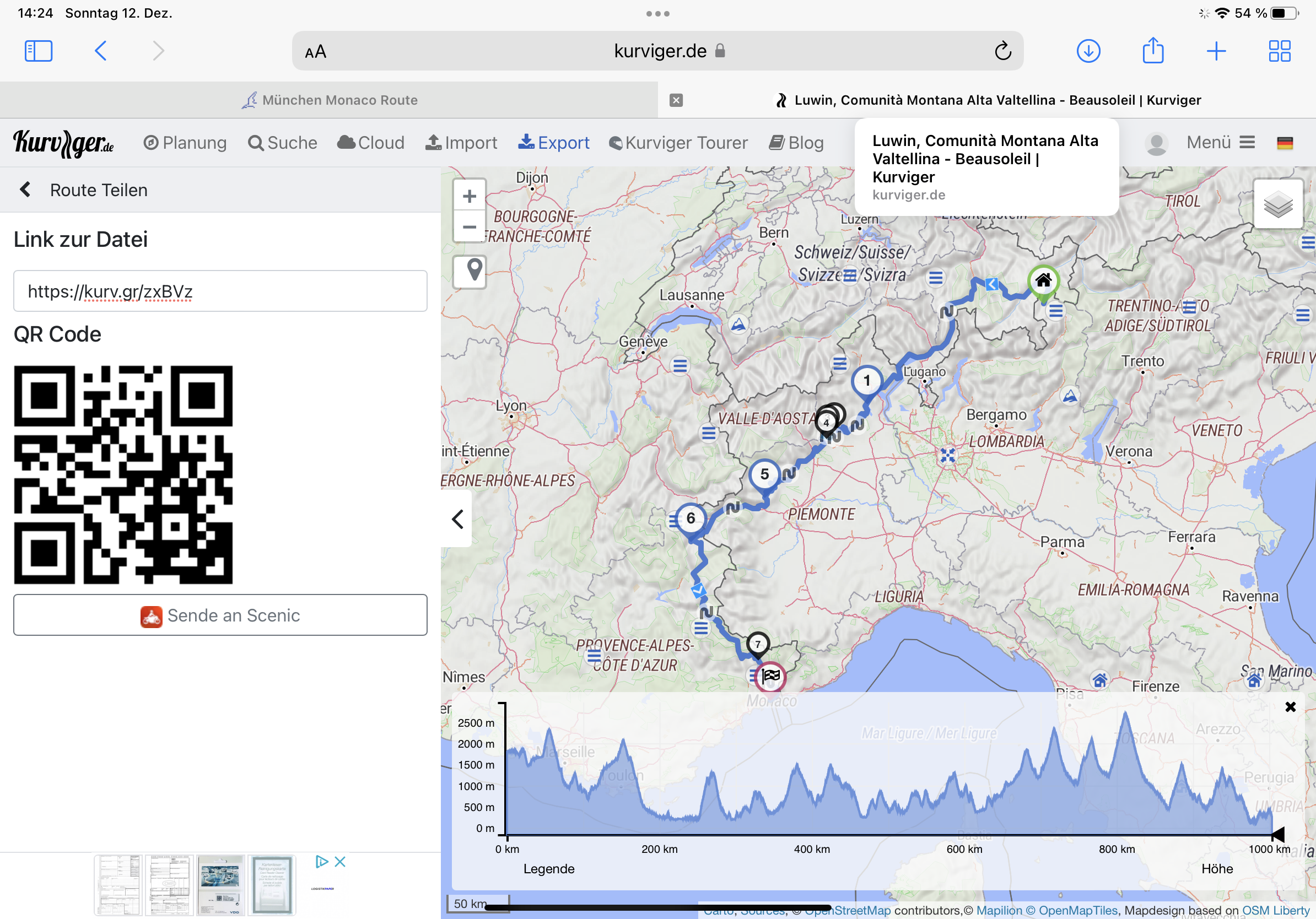This screenshot has height=919, width=1316.
Task: Go back in Safari history
Action: pyautogui.click(x=100, y=51)
